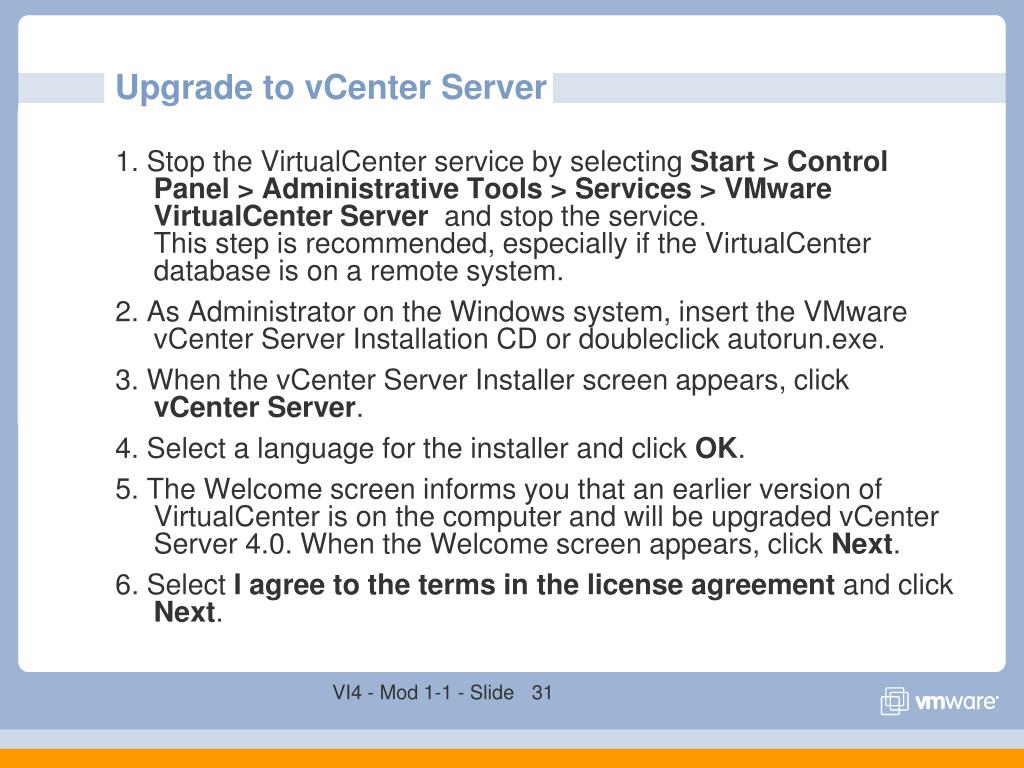Click the autorun.exe text in step two
This screenshot has height=768, width=1024.
[805, 340]
